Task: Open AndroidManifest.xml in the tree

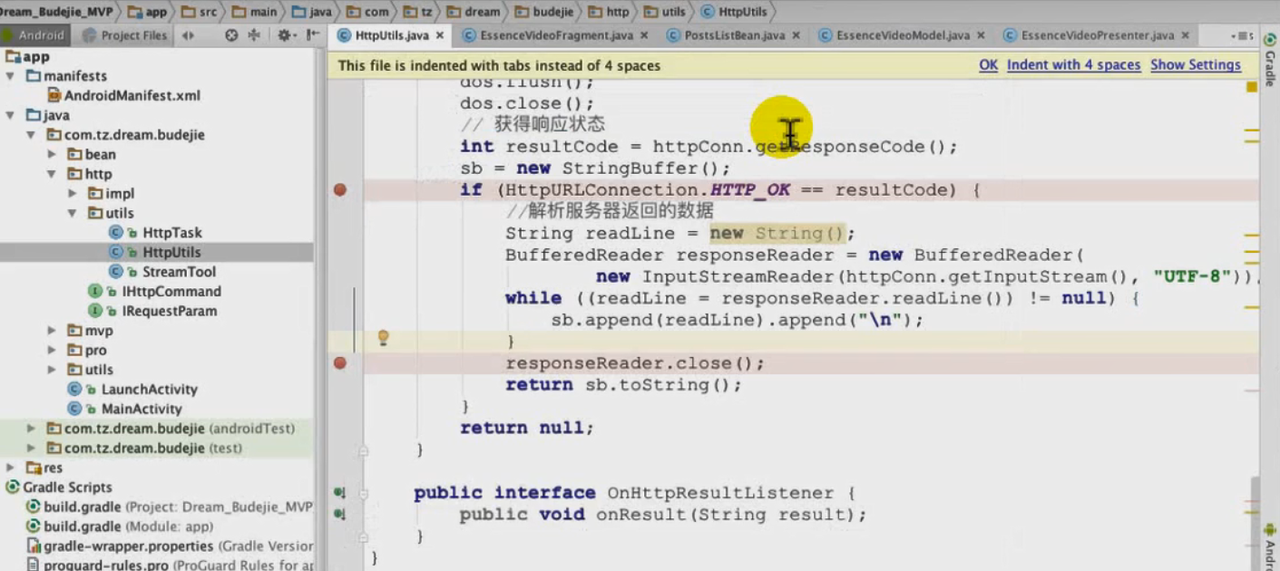Action: (x=132, y=96)
